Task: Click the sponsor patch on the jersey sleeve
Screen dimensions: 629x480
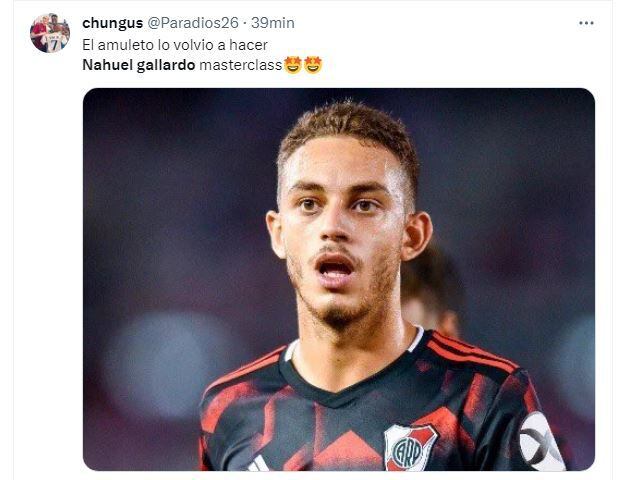Action: [542, 442]
